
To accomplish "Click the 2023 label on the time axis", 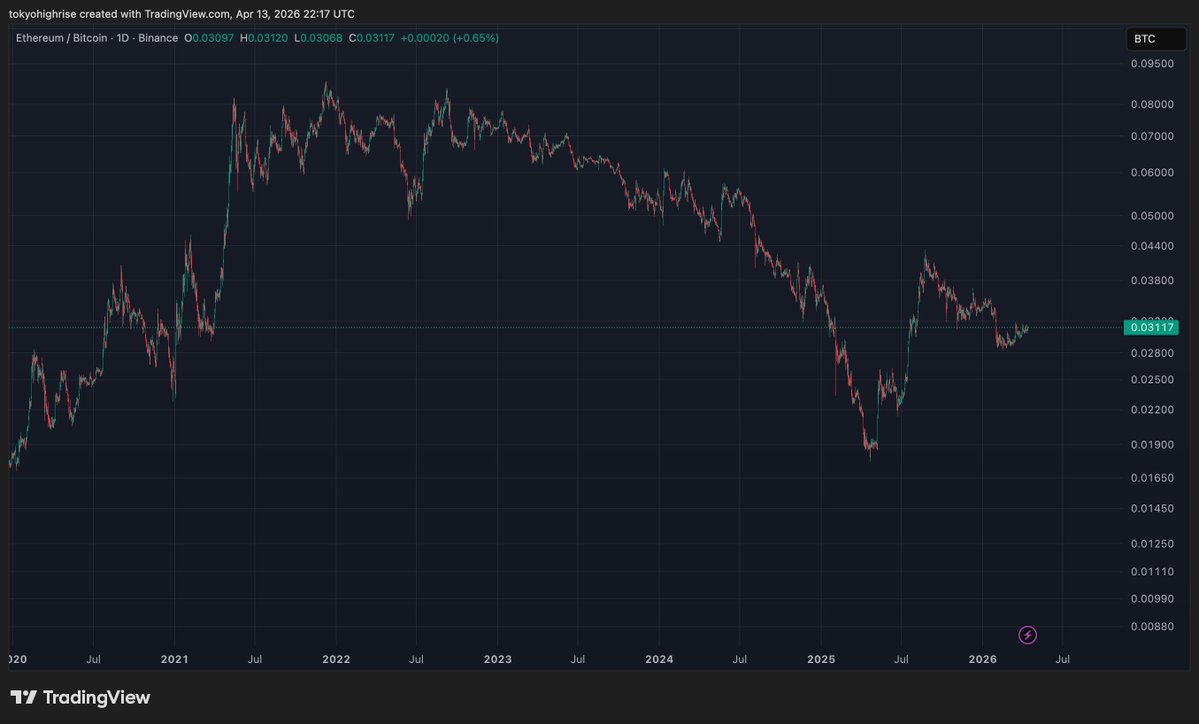I will [x=497, y=659].
